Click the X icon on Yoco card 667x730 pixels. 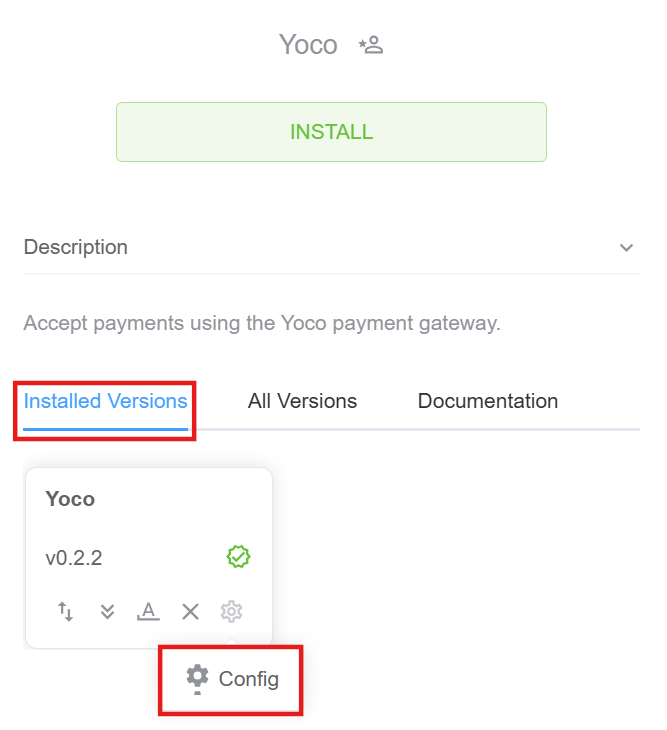[x=190, y=611]
